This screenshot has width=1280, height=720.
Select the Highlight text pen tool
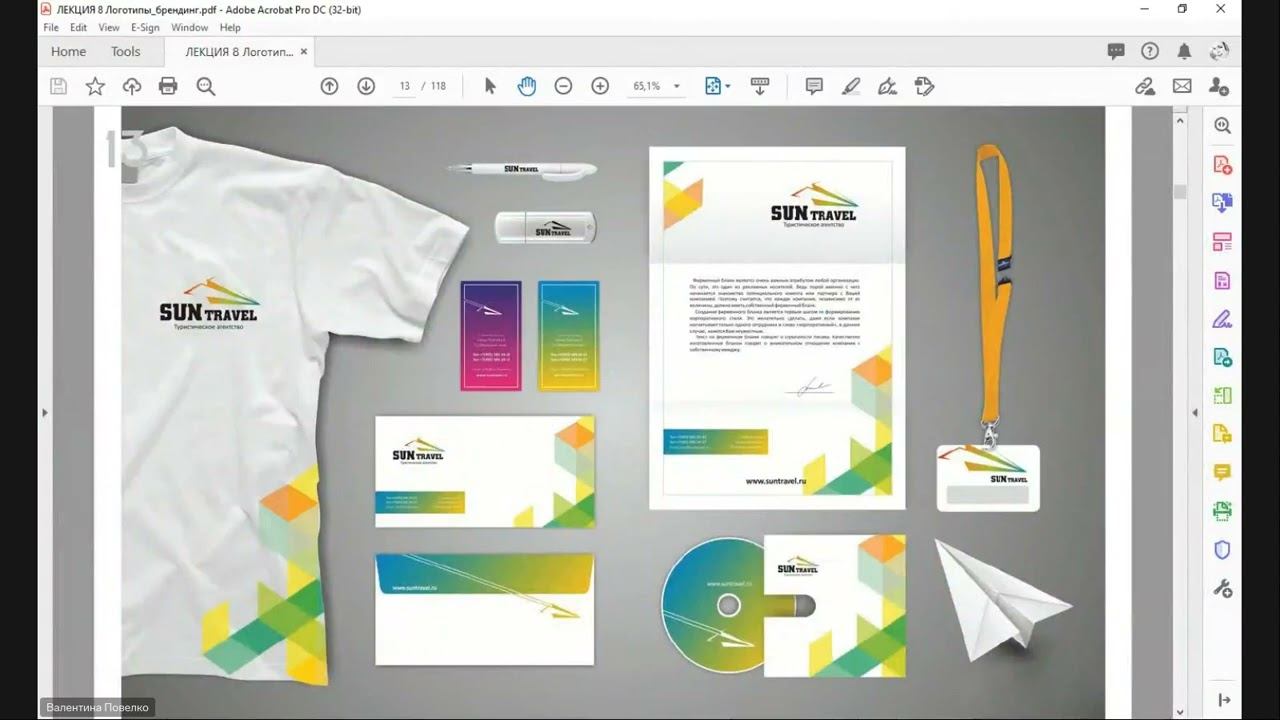tap(851, 86)
